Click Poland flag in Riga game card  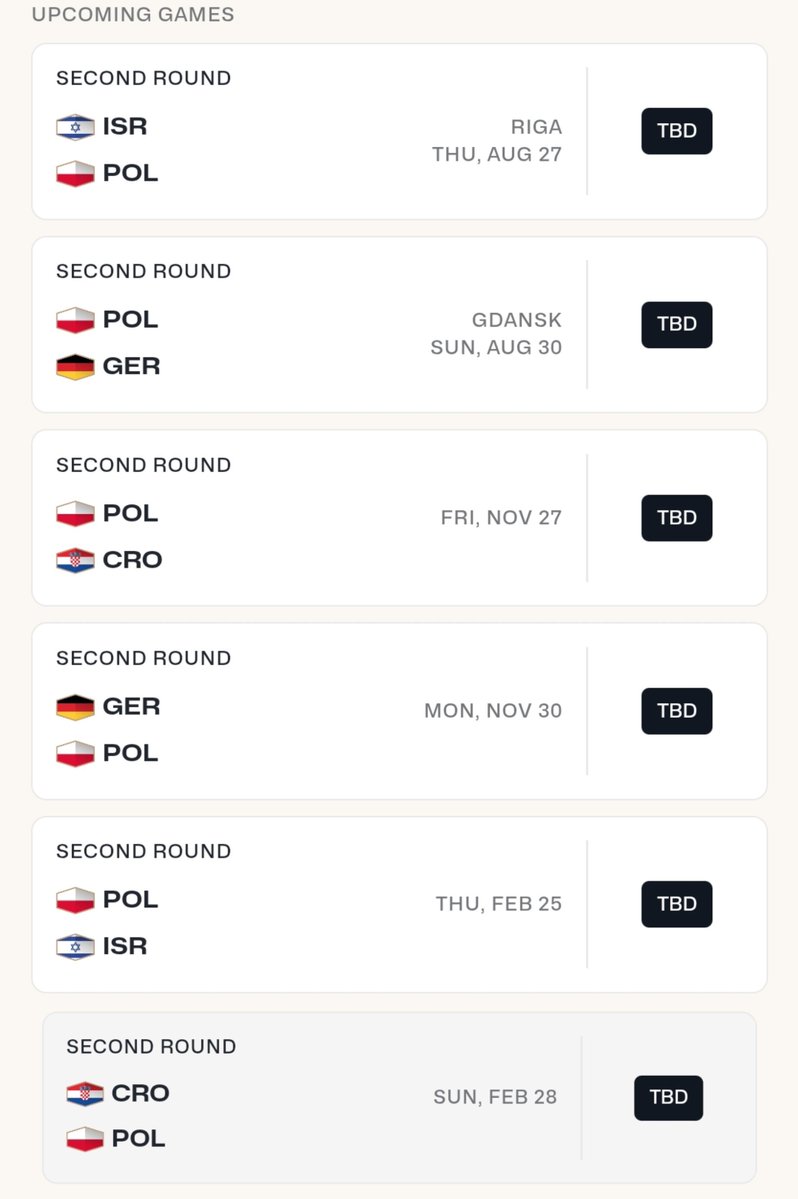(x=75, y=174)
